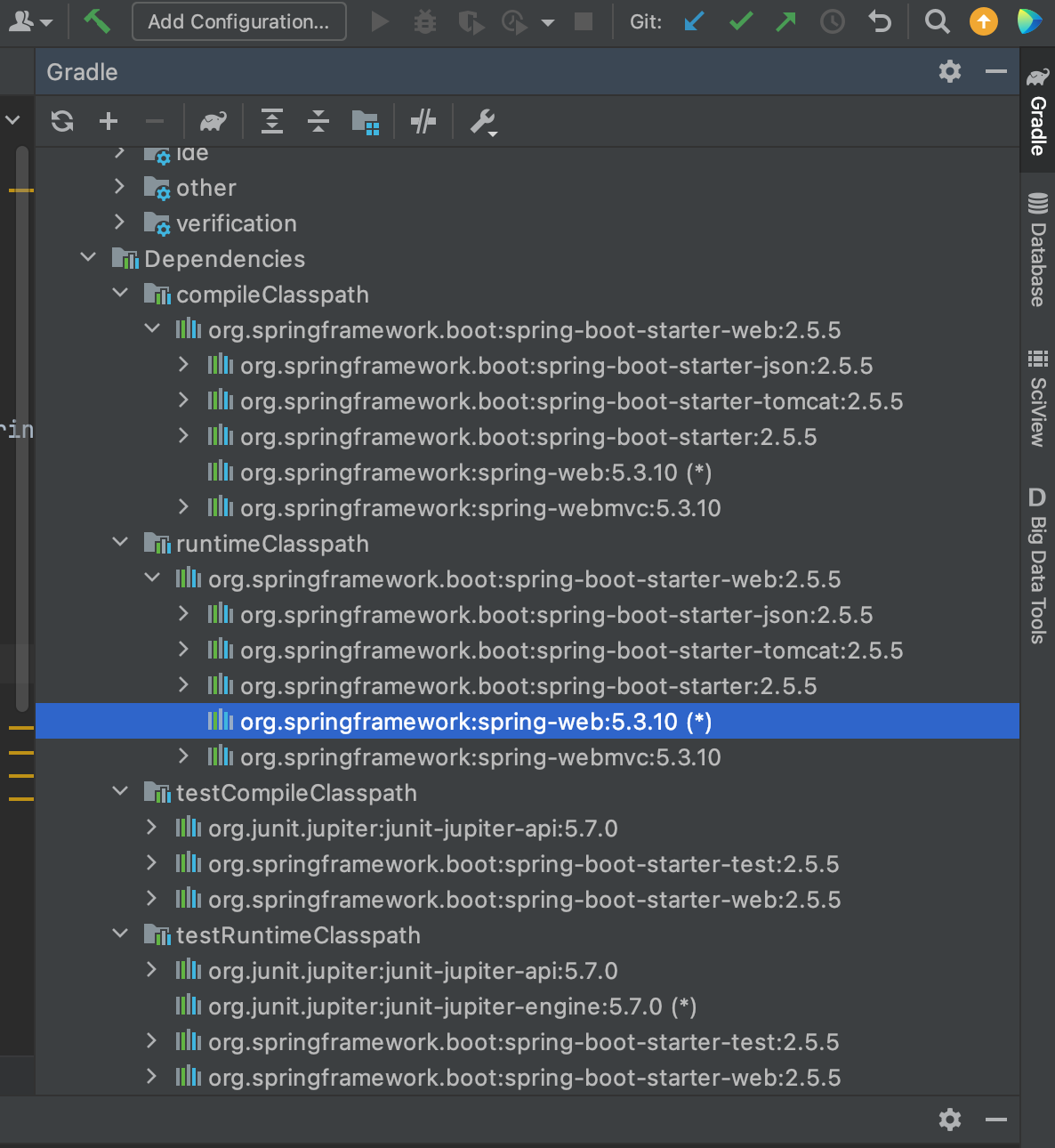Screen dimensions: 1055x1148
Task: Collapse the testCompileClasspath node
Action: (120, 791)
